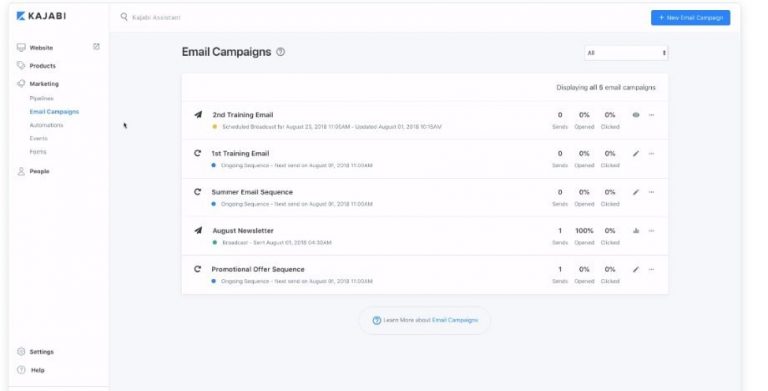Click scheduled broadcast status under 2nd Training Email
Viewport: 768px width, 391px height.
coord(332,127)
